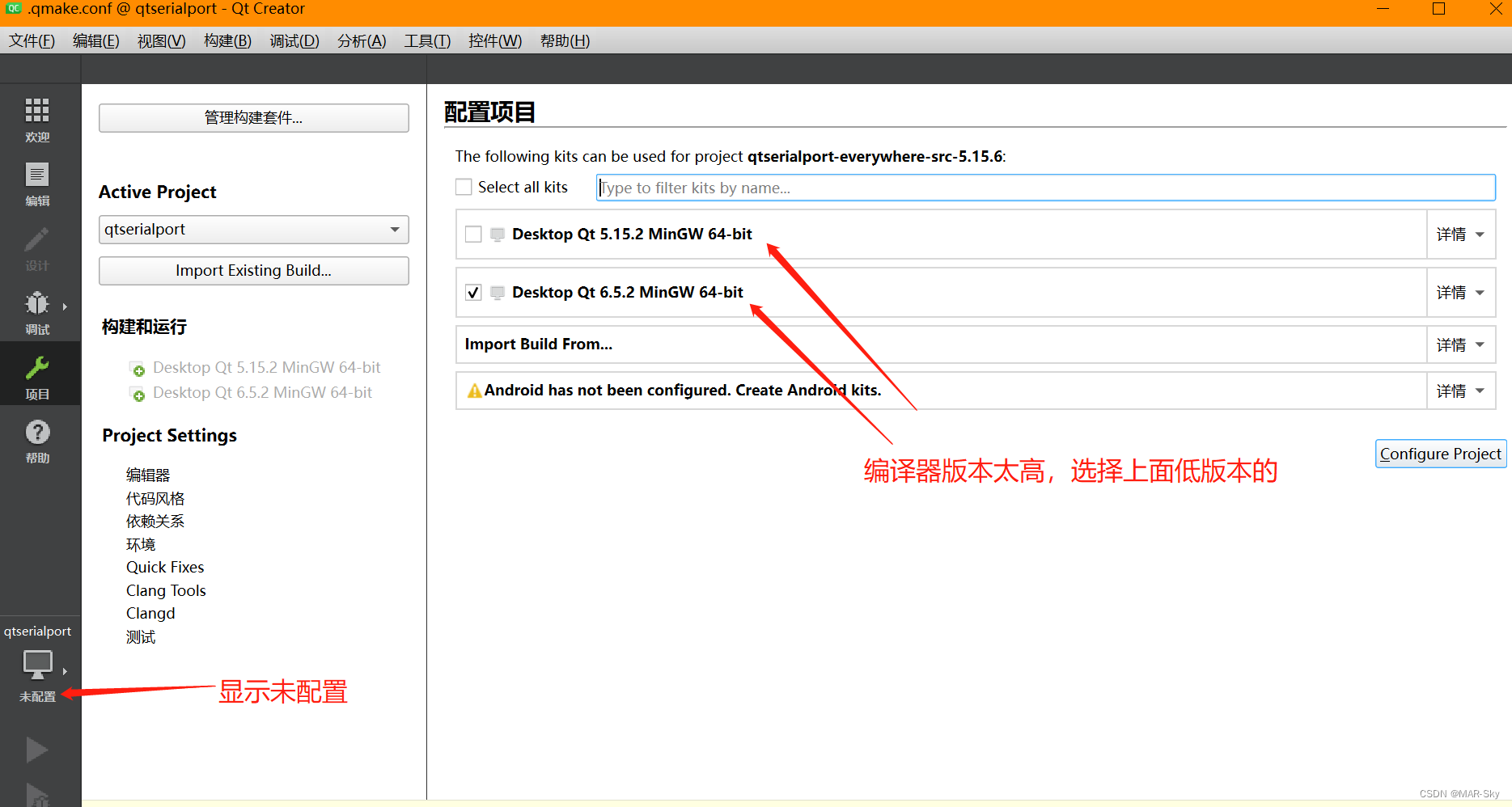Check the Select all kits checkbox
The height and width of the screenshot is (807, 1512).
tap(464, 187)
